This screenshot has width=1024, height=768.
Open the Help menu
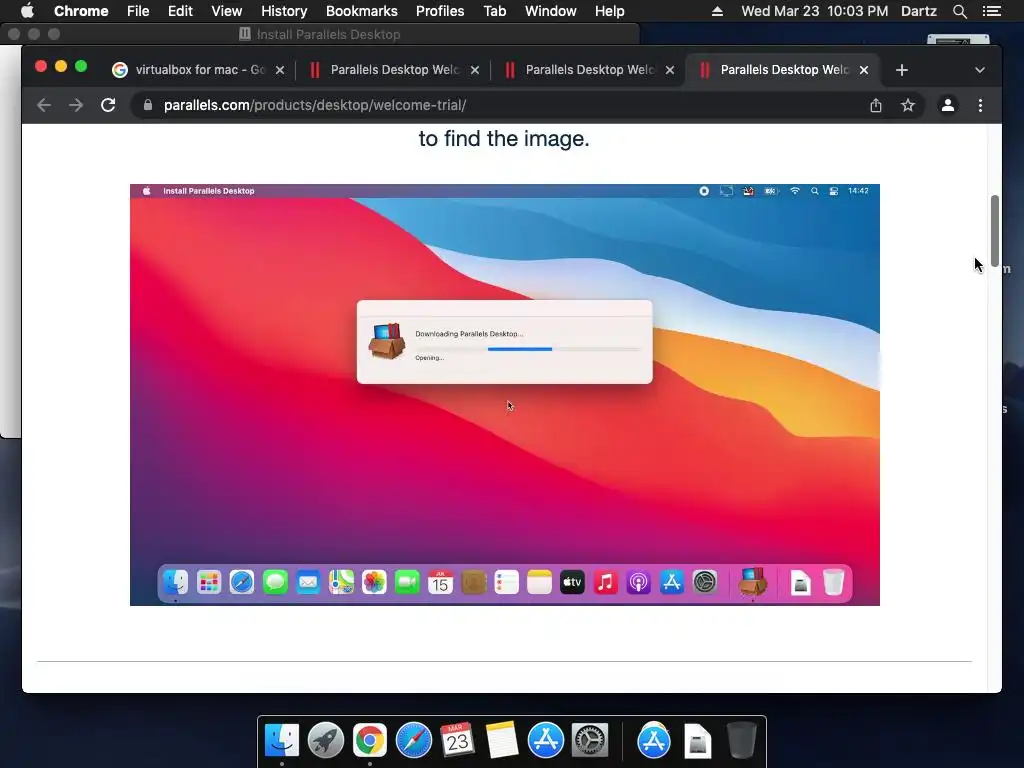[609, 11]
